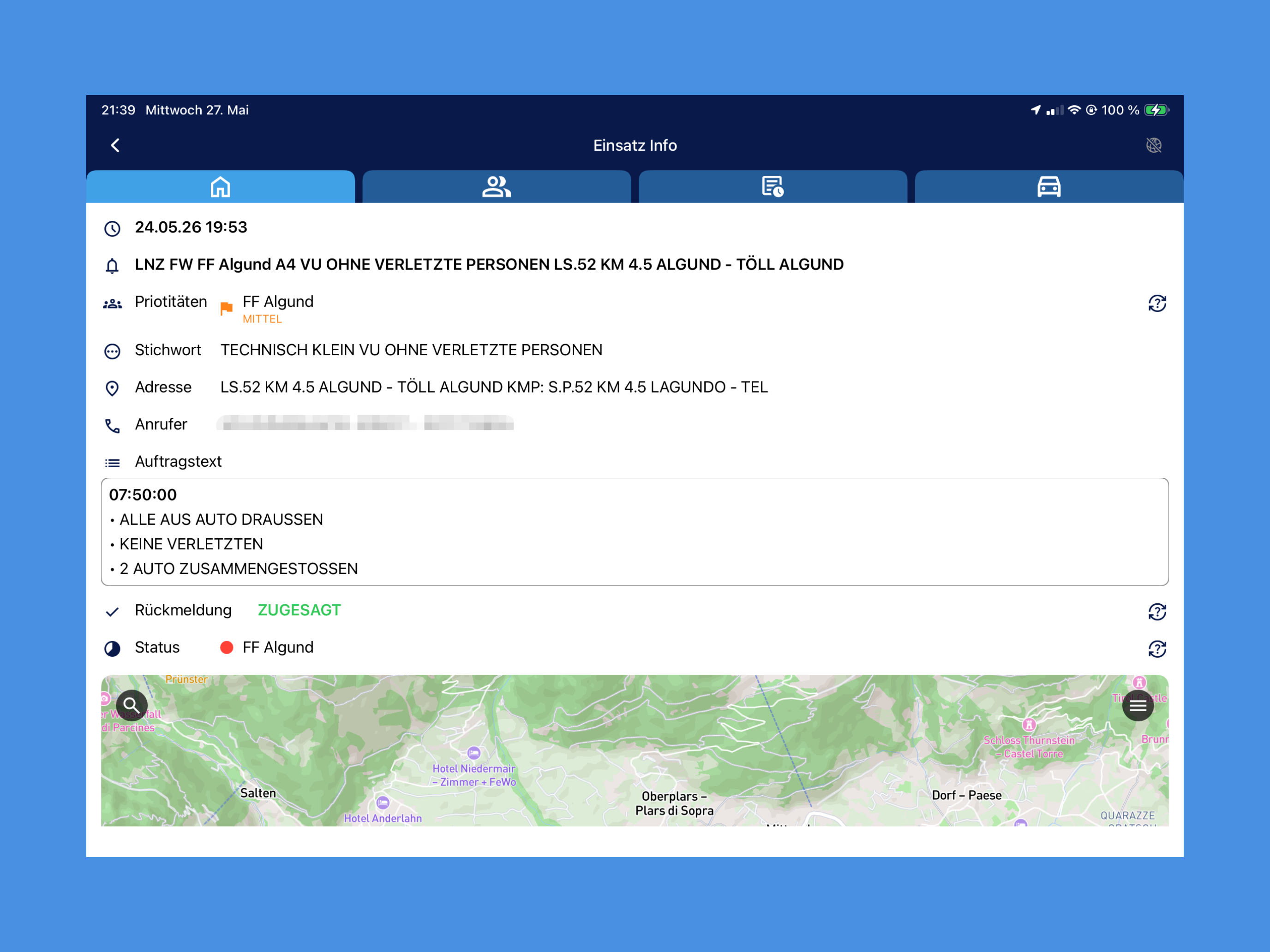Open the map hamburger menu
Screen dimensions: 1270x952
pos(1138,706)
